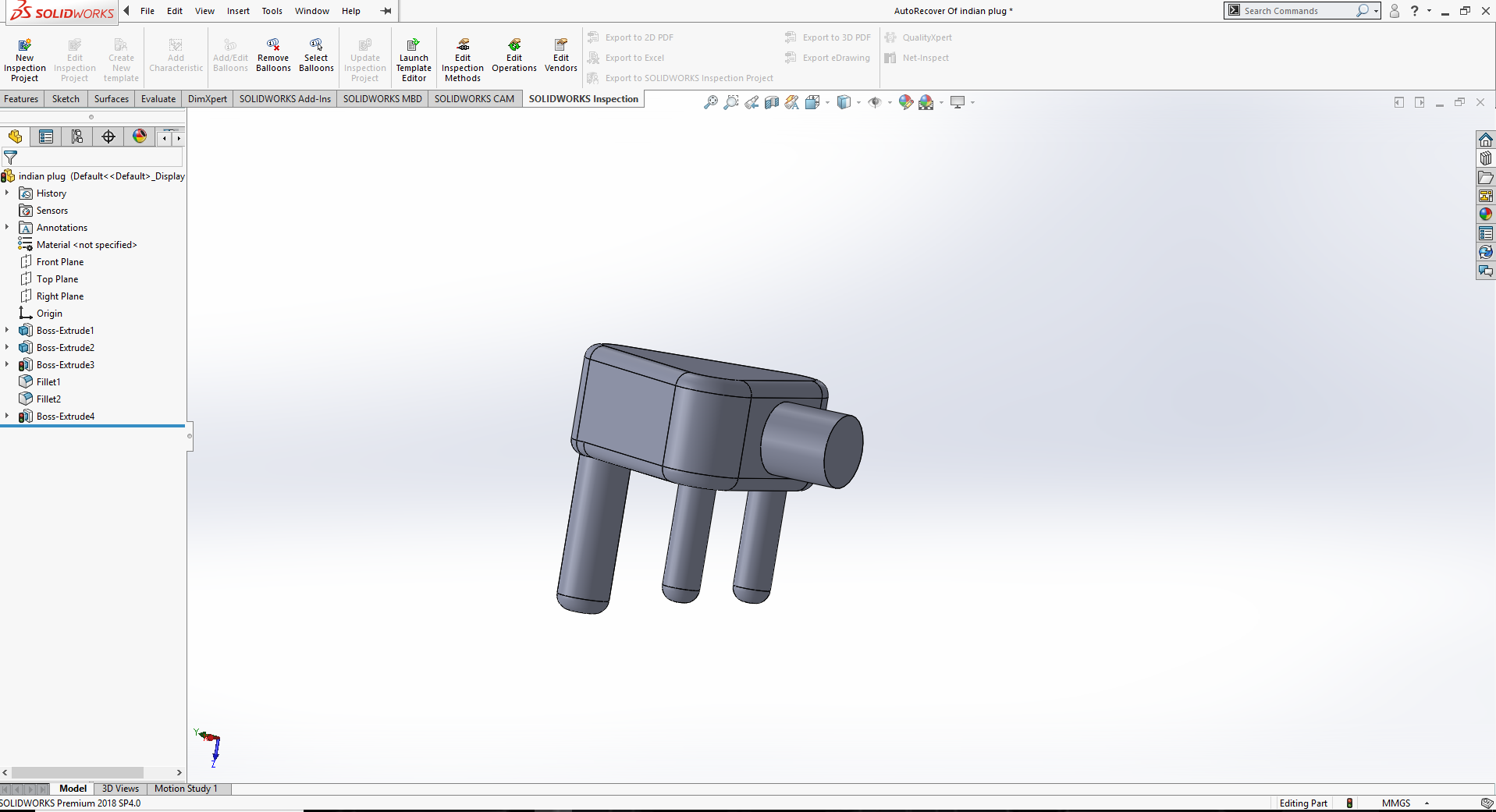Click the Search Commands input field
1496x812 pixels.
tap(1295, 11)
